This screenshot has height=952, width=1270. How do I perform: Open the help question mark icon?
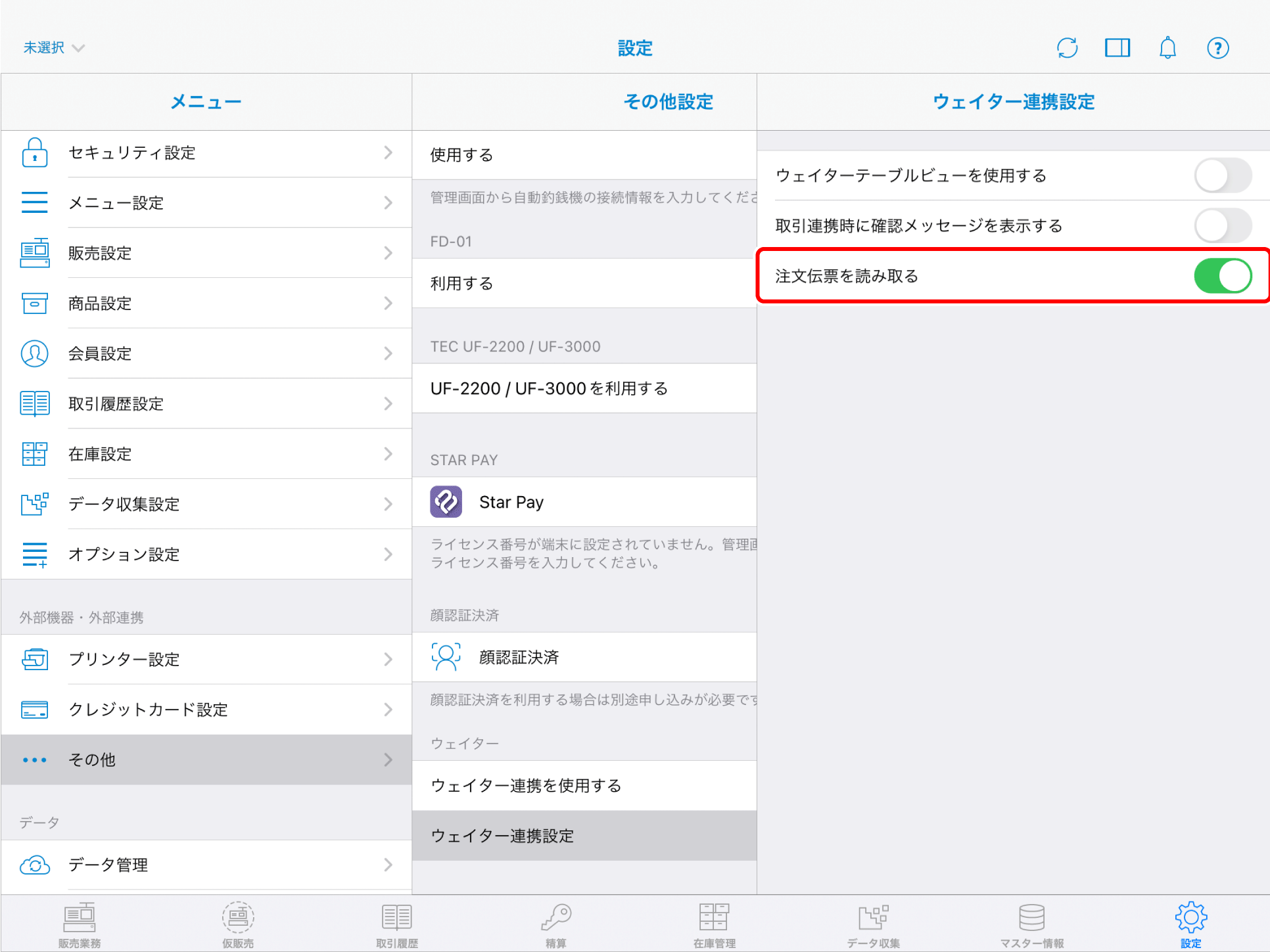click(1217, 48)
